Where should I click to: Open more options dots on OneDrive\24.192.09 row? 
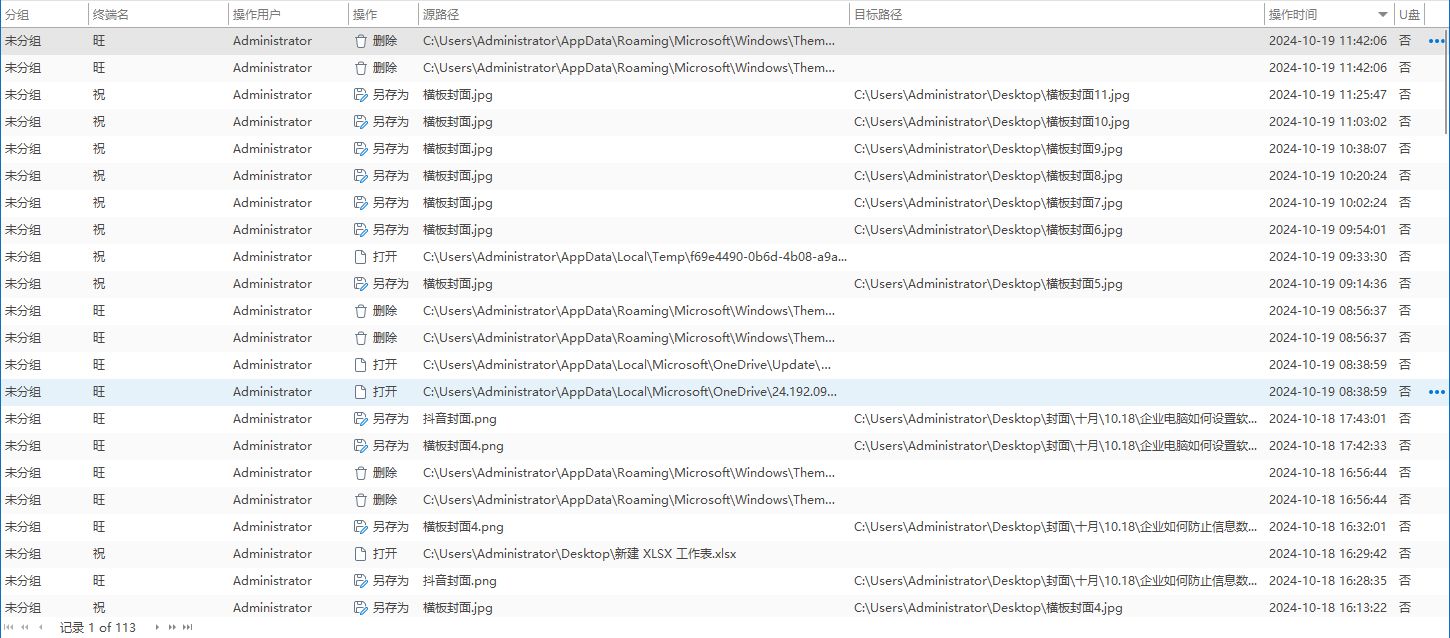(1437, 392)
